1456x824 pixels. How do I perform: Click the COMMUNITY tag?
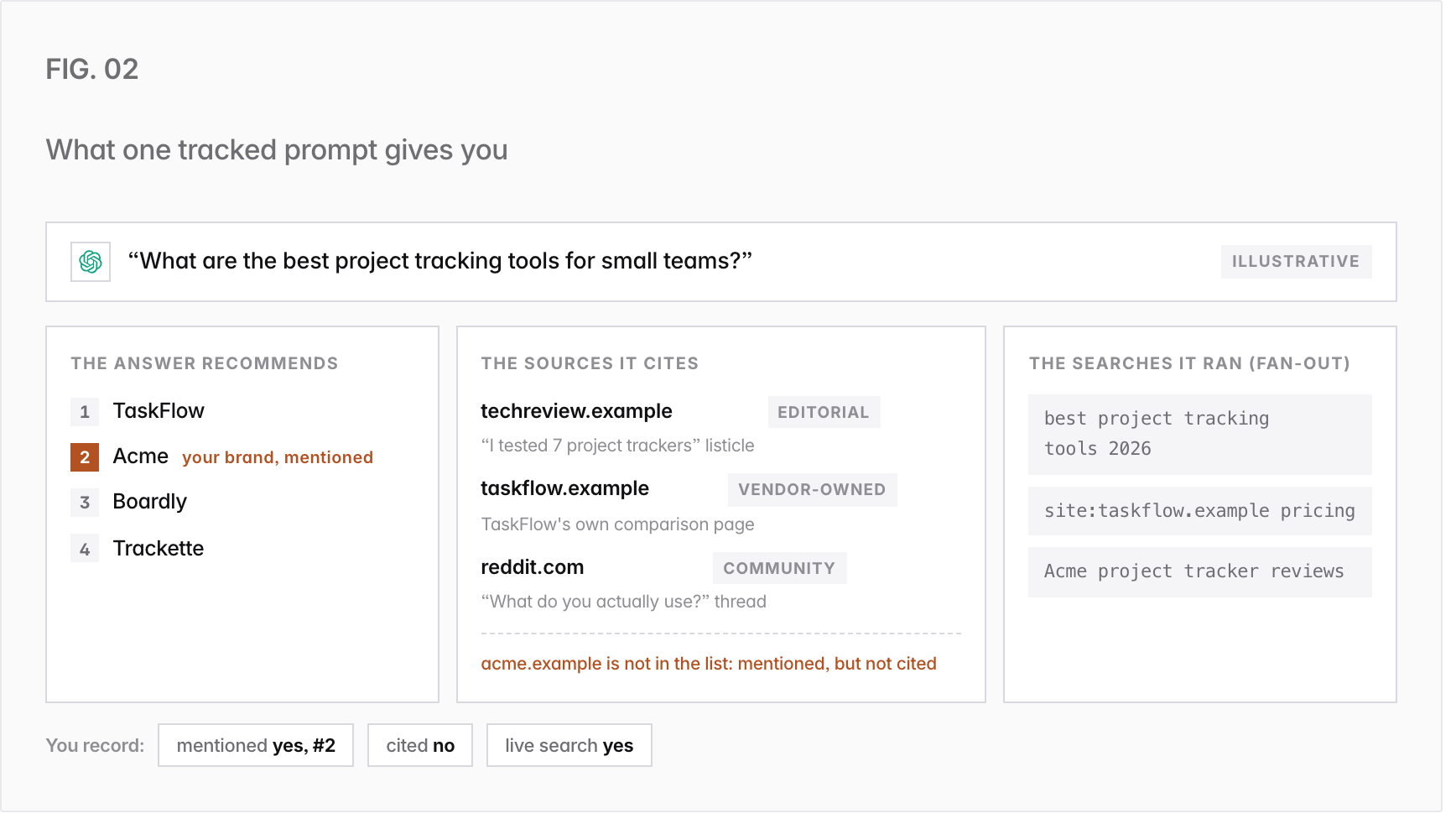(779, 568)
